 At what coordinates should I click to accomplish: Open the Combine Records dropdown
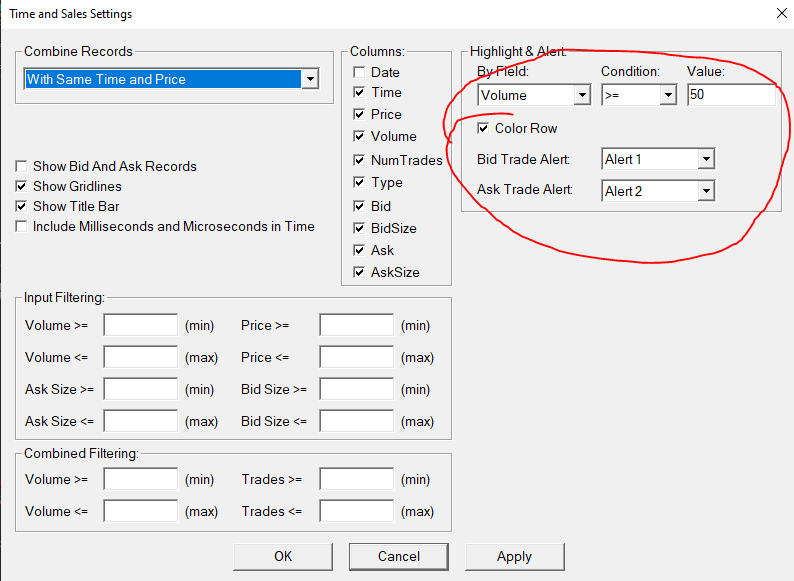point(171,79)
